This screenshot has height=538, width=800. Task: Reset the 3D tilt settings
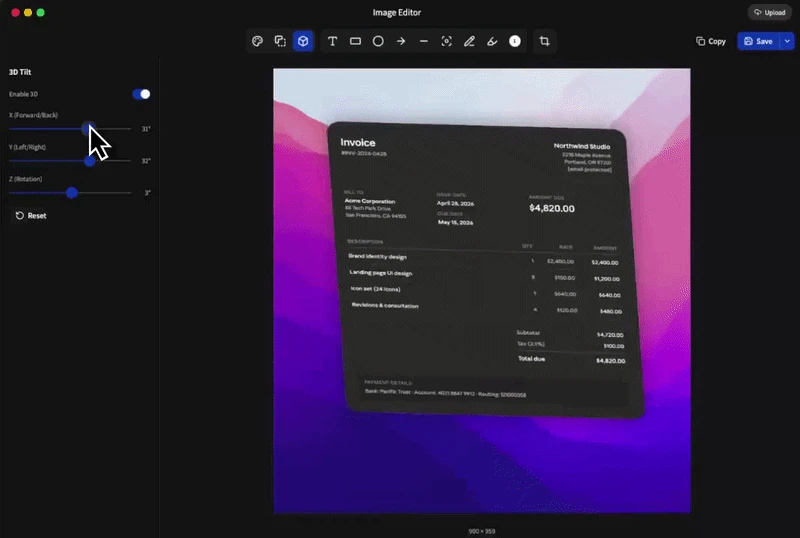tap(31, 215)
